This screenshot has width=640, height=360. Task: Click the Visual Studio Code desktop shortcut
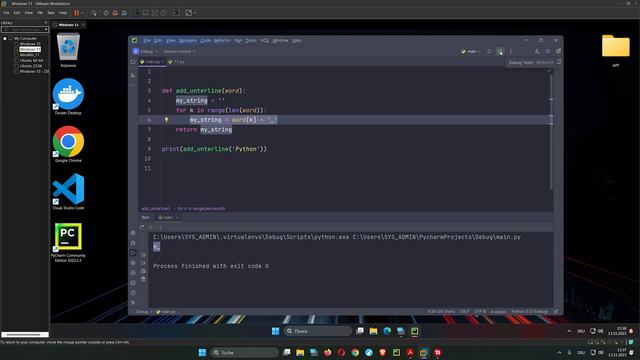[68, 191]
